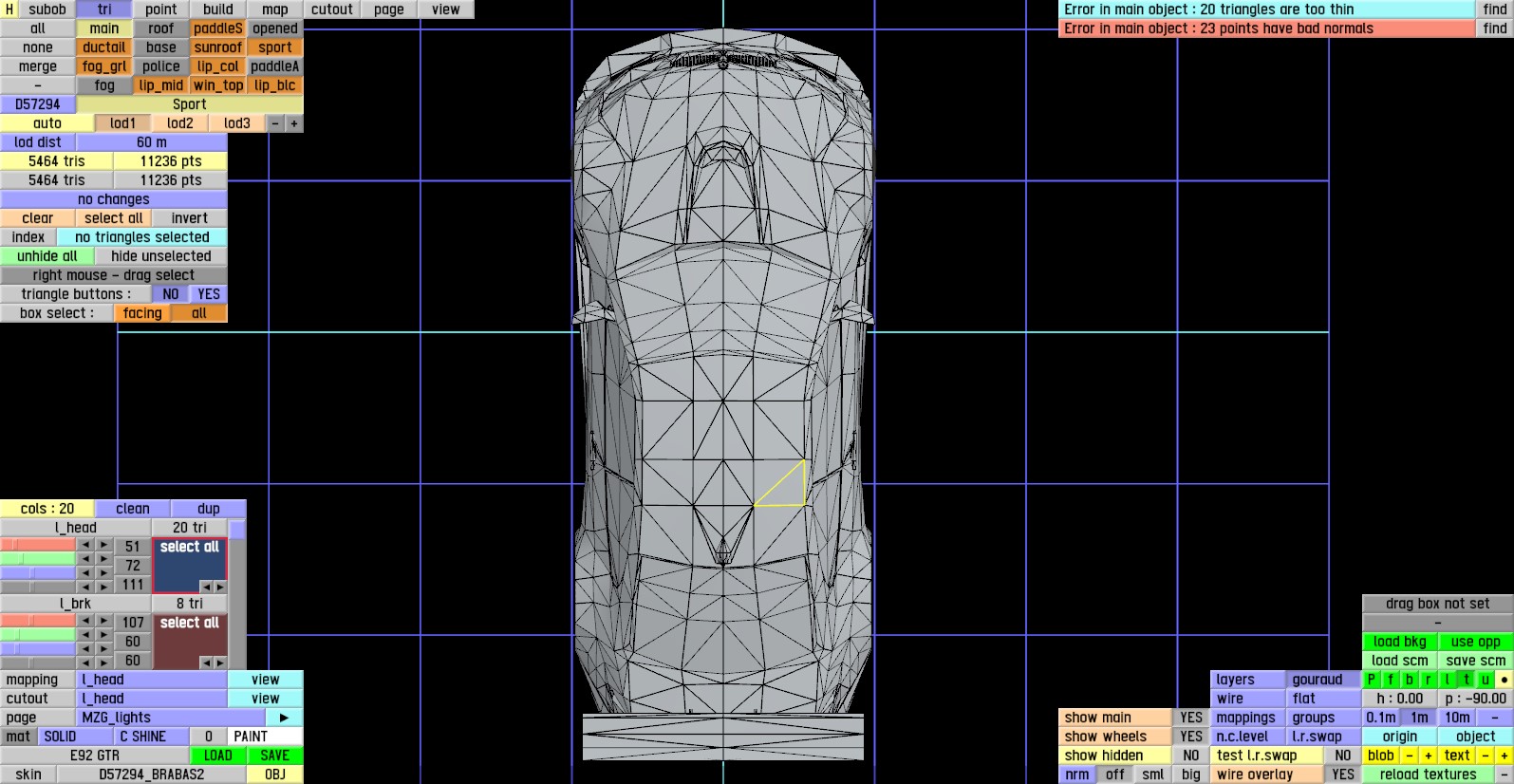The height and width of the screenshot is (784, 1514).
Task: Toggle show wheels YES setting
Action: tap(1191, 737)
